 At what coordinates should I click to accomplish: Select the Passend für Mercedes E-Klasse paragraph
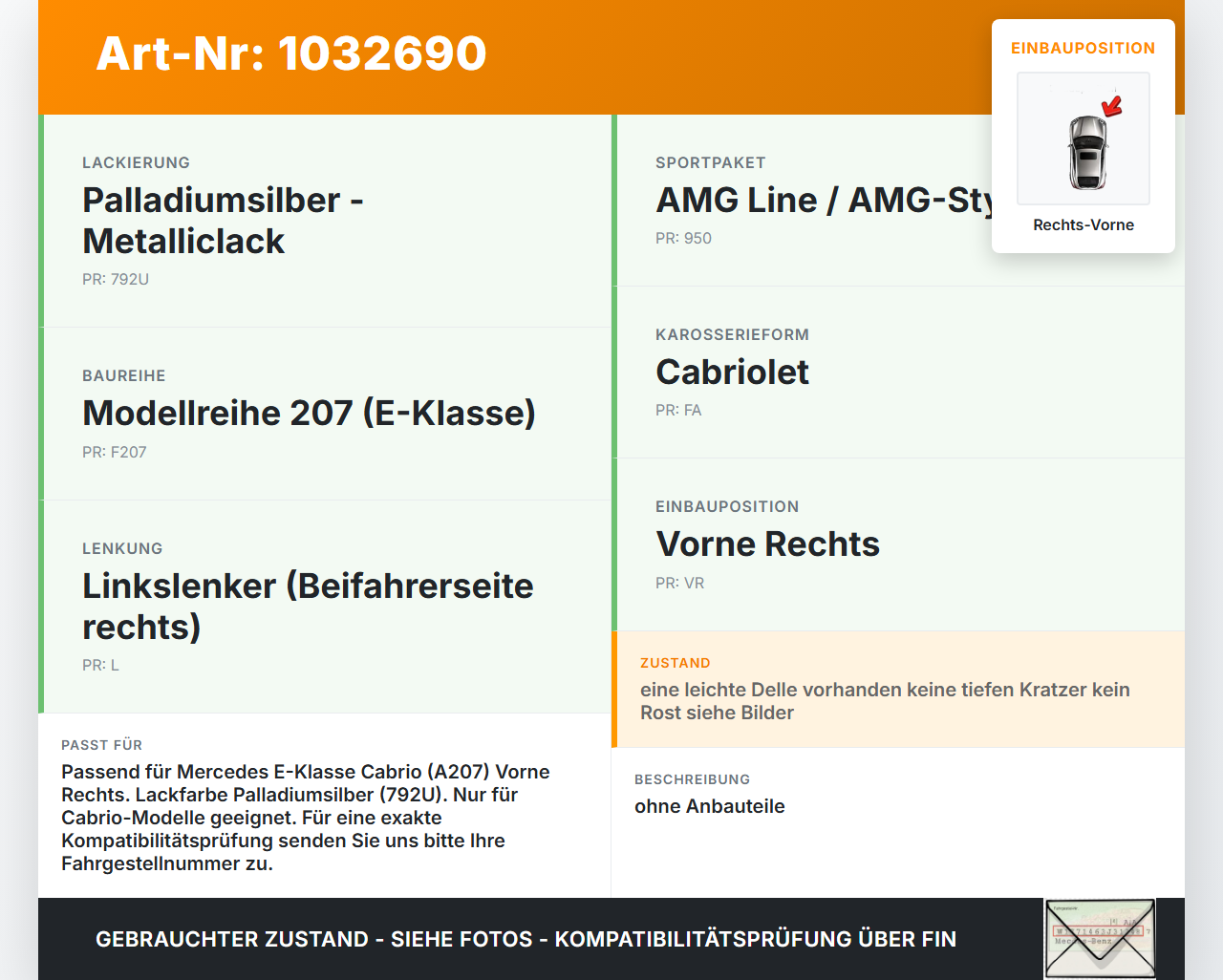point(306,818)
